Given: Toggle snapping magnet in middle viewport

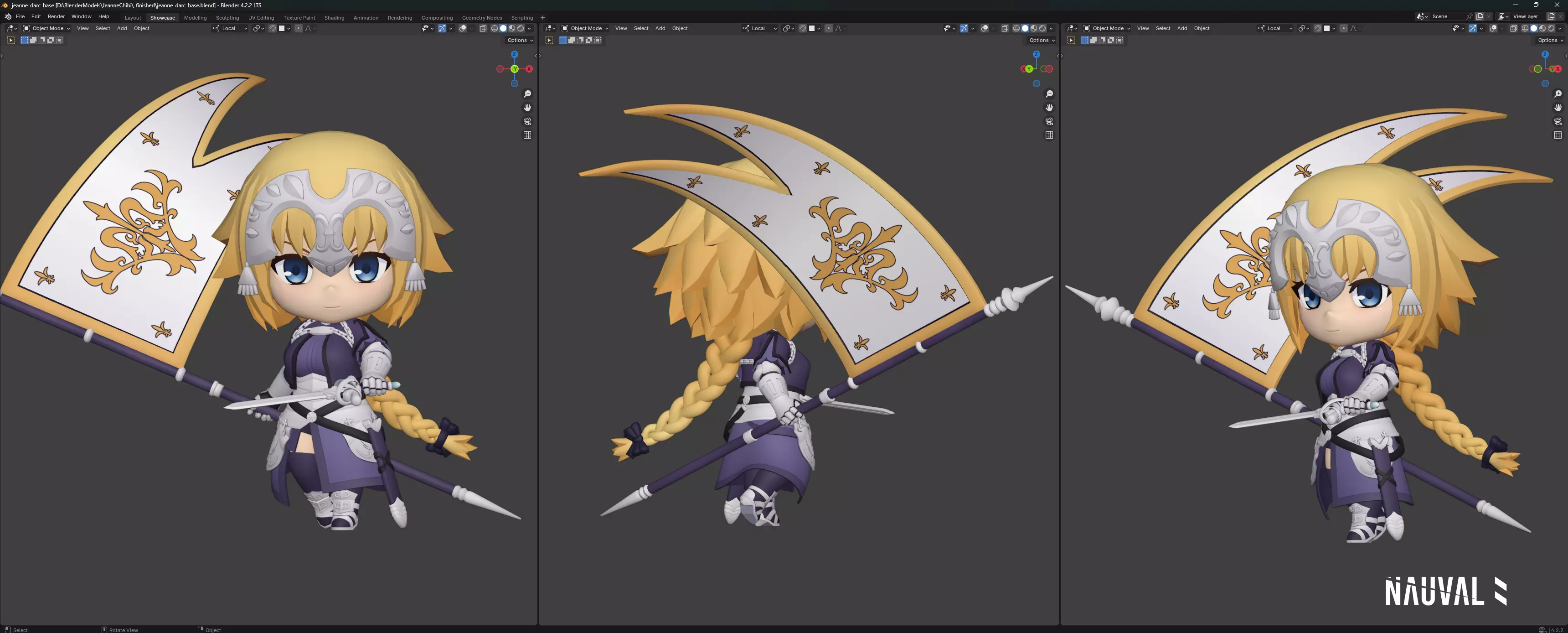Looking at the screenshot, I should click(802, 28).
